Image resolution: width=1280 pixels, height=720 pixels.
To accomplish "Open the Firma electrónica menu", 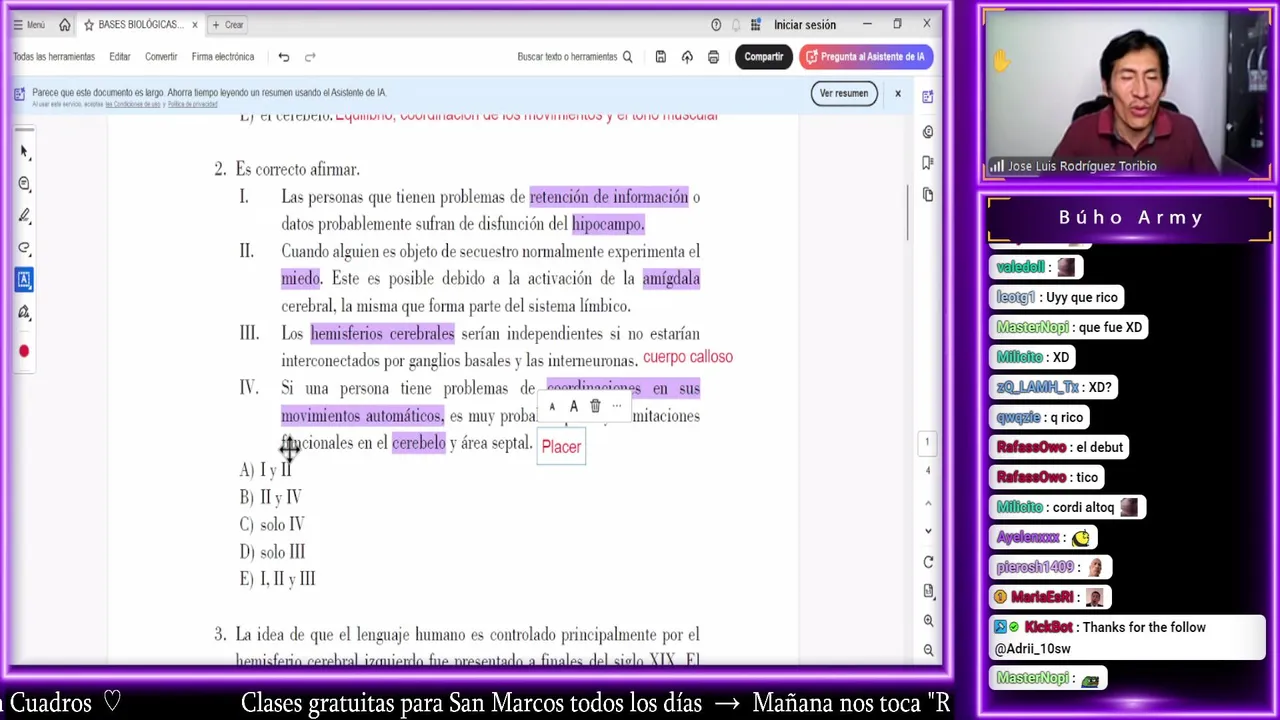I will [x=223, y=57].
